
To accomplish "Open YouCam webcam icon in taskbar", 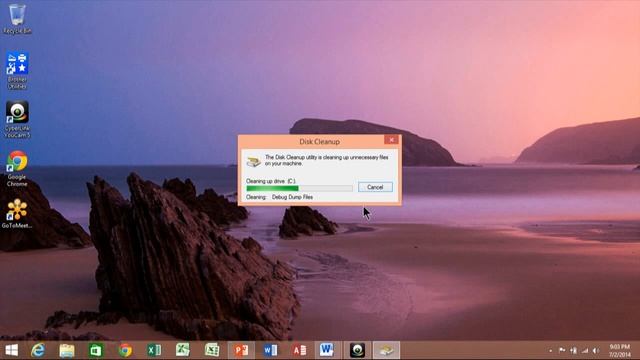I will 357,350.
